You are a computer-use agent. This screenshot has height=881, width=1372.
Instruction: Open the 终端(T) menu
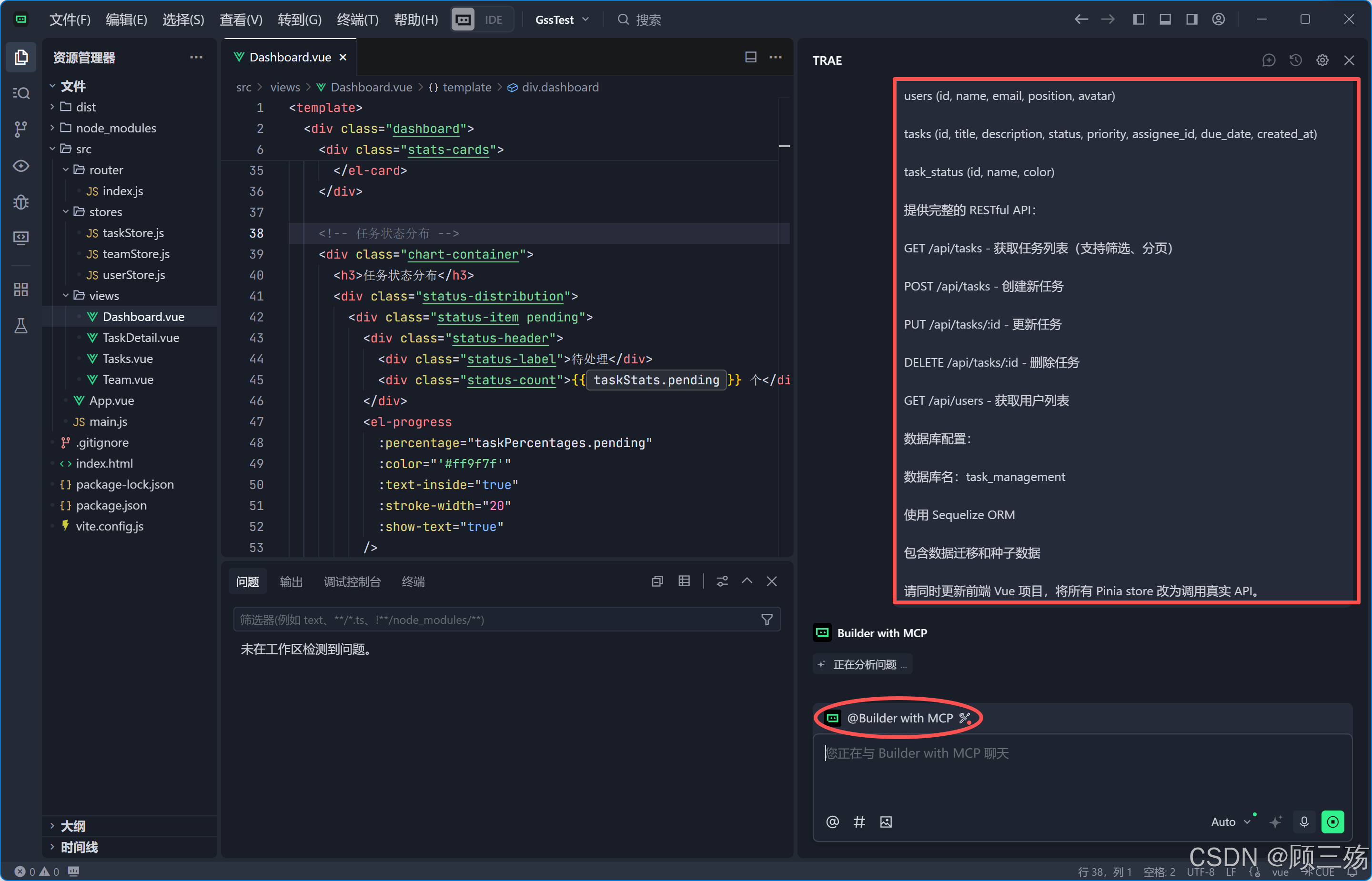[357, 20]
